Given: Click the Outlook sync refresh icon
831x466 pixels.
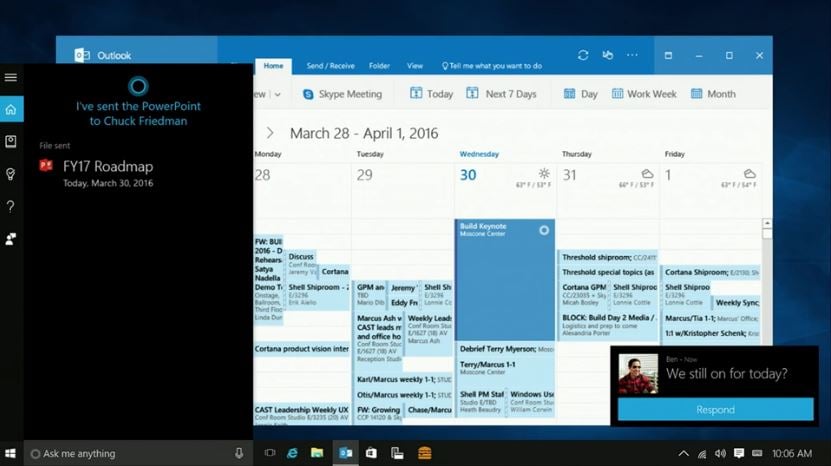Looking at the screenshot, I should tap(583, 55).
